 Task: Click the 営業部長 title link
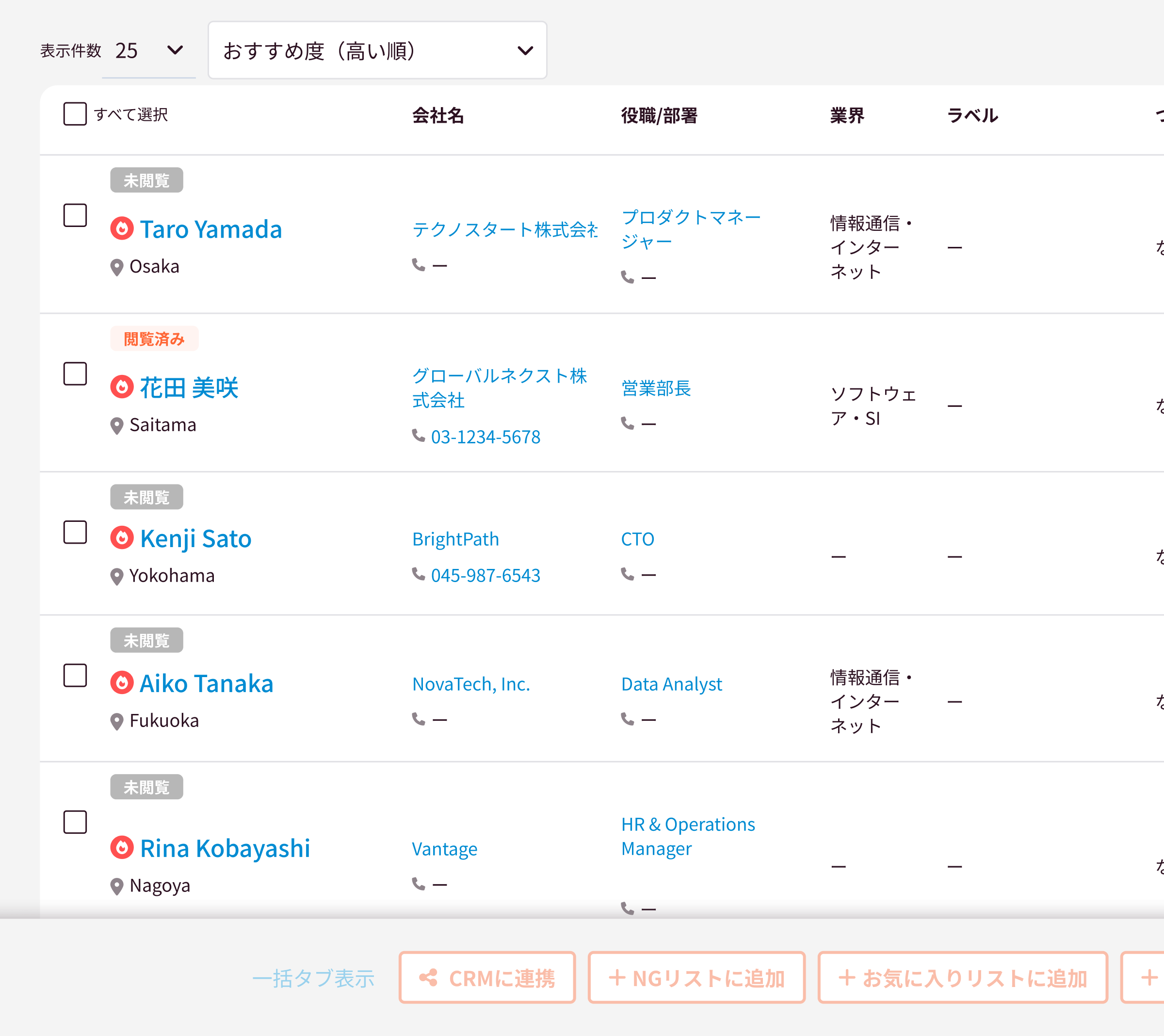pos(656,388)
